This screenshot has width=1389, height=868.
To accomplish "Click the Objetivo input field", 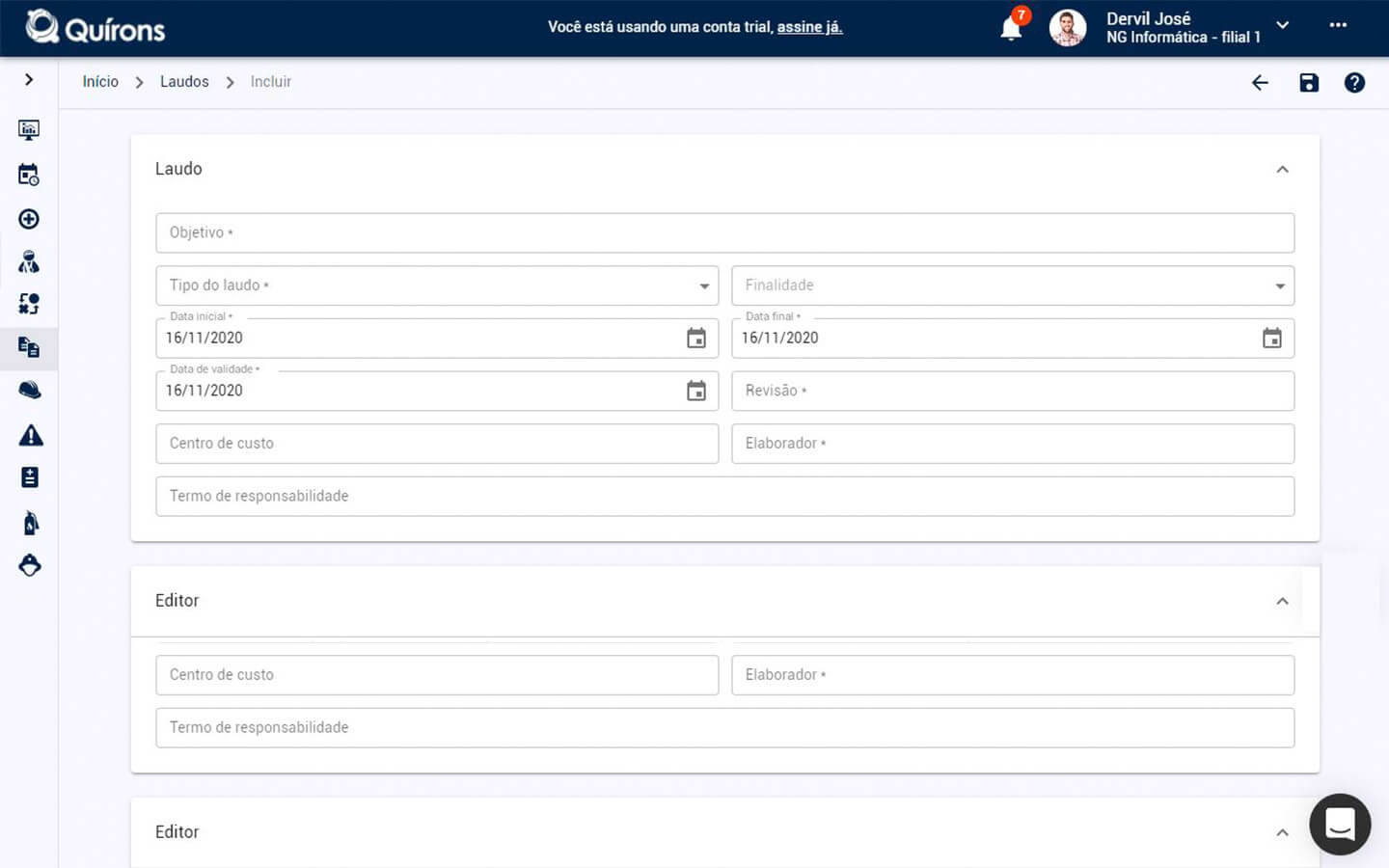I will point(724,233).
